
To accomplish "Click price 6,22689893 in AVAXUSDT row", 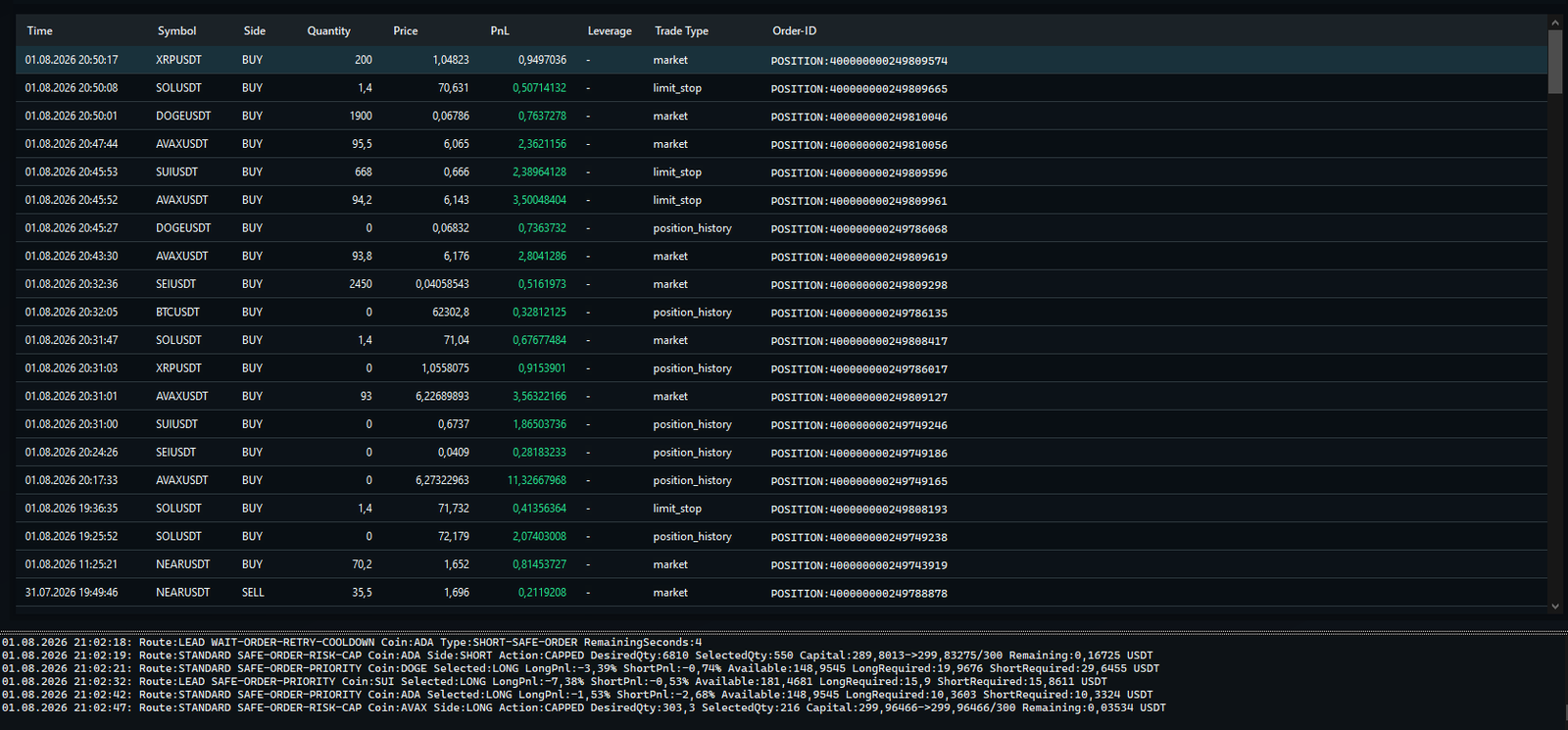I will pos(442,397).
